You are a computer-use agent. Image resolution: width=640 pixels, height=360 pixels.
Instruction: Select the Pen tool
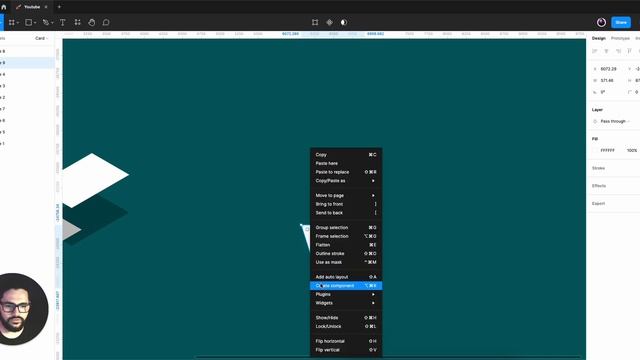46,22
